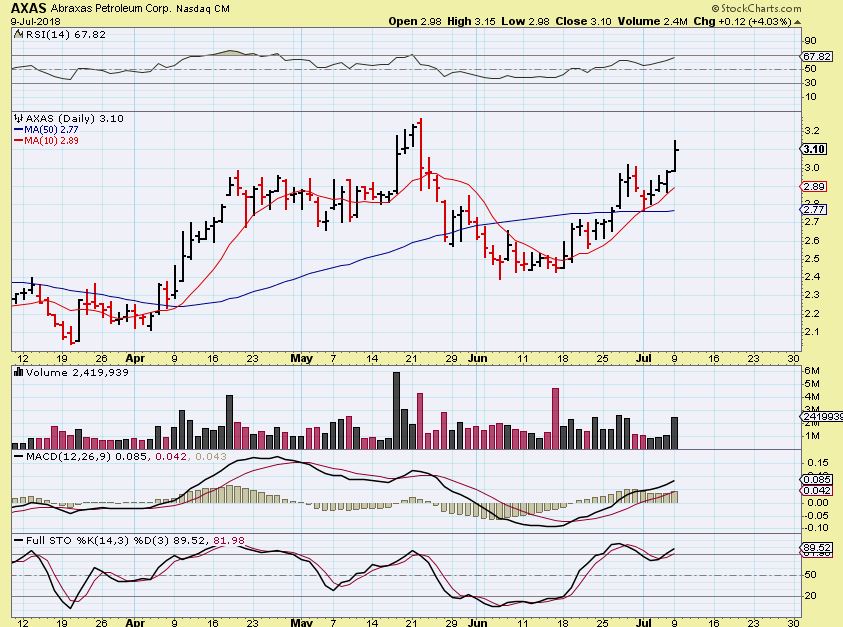
Task: Click the candlestick icon before AXAS (Daily)
Action: click(18, 118)
